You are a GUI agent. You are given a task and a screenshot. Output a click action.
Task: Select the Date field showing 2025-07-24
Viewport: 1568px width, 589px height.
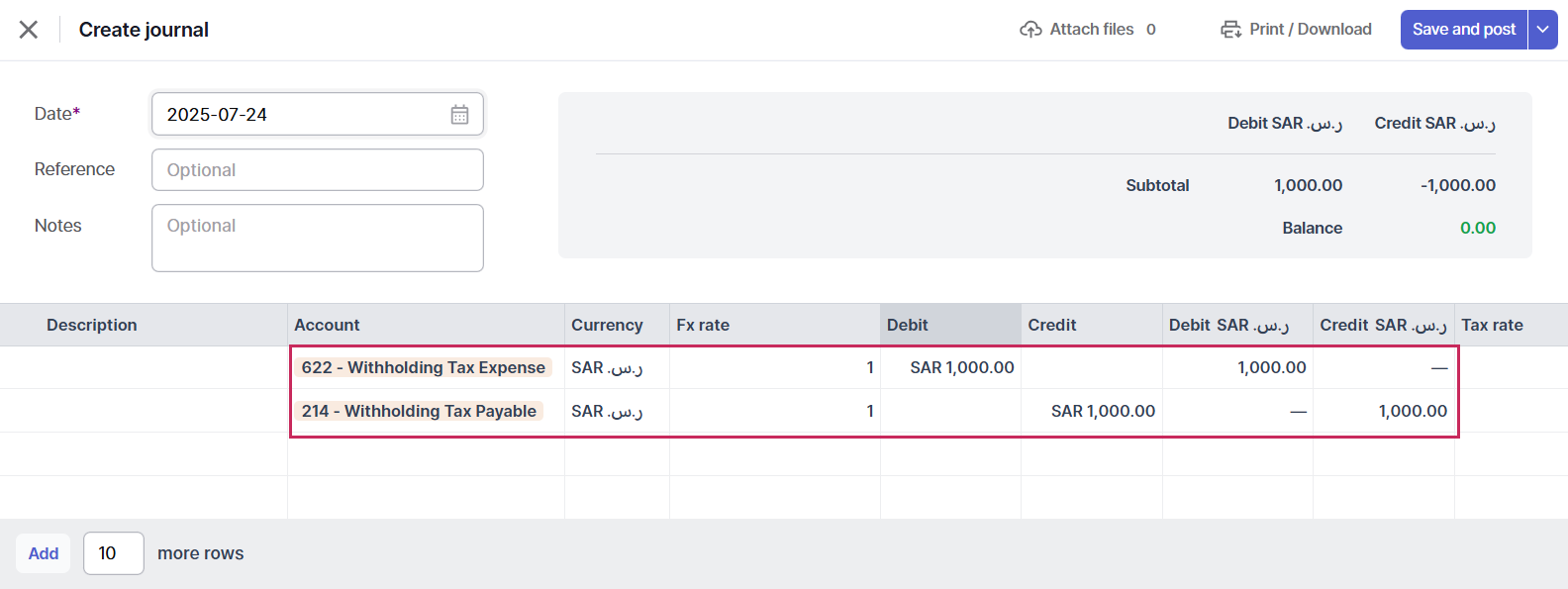point(318,114)
